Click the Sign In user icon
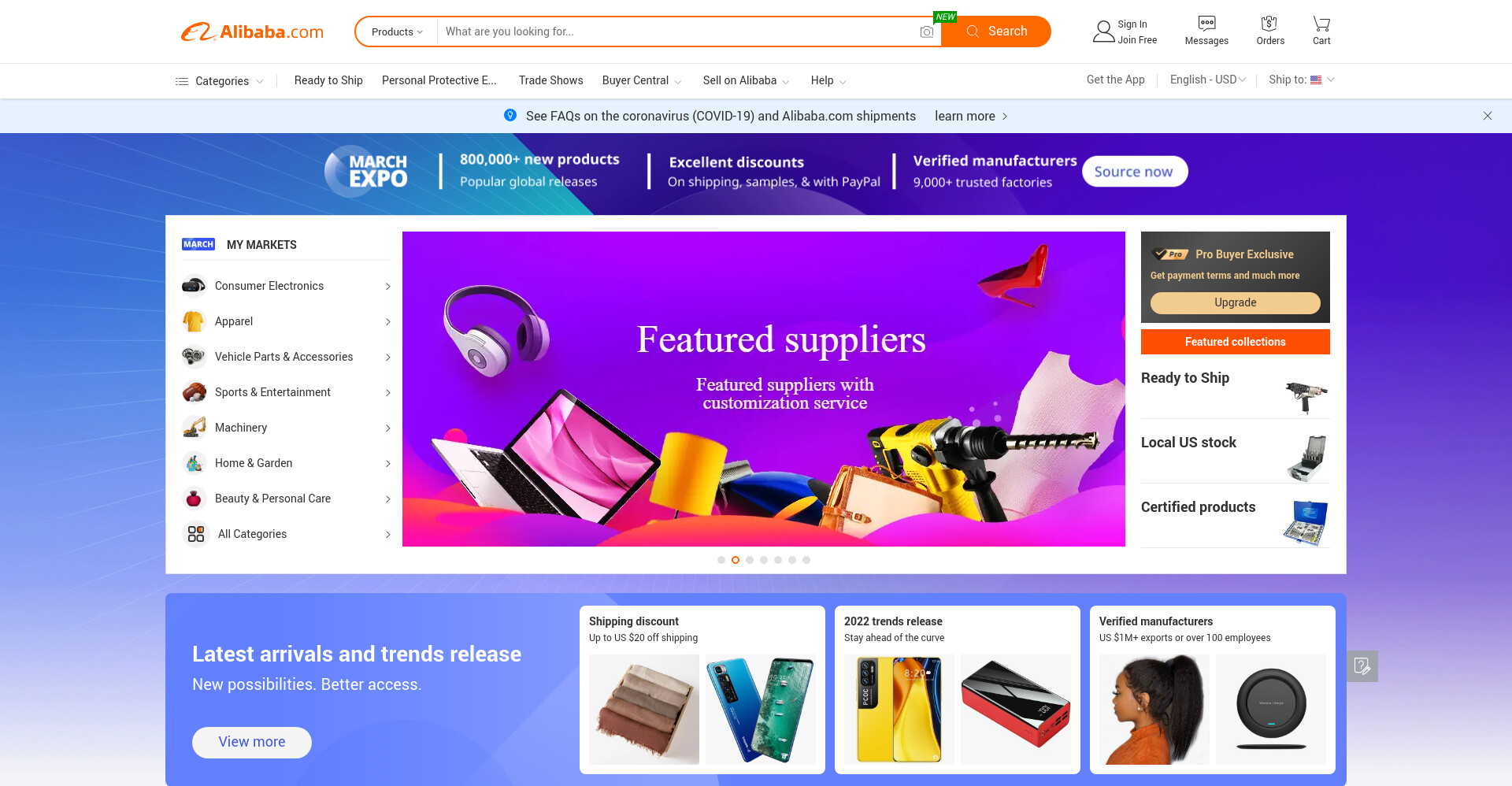 click(1103, 32)
